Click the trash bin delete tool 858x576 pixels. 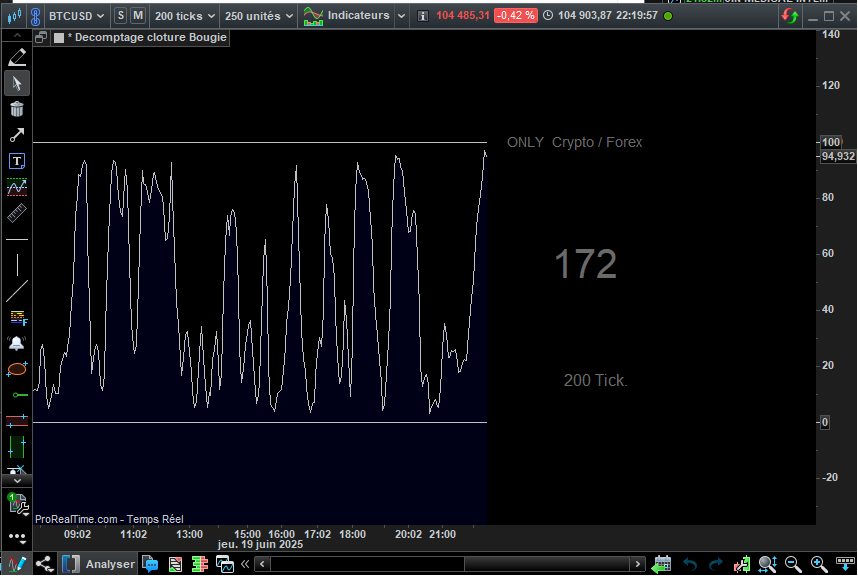(17, 109)
